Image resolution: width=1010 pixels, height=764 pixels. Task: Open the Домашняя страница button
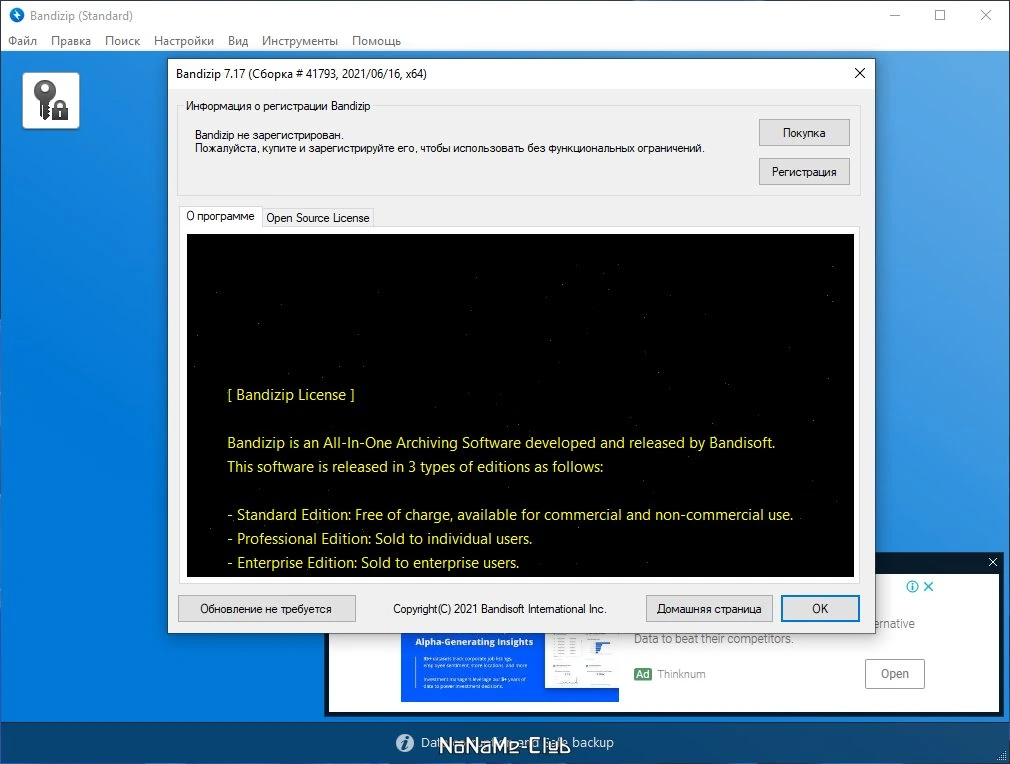(x=709, y=609)
